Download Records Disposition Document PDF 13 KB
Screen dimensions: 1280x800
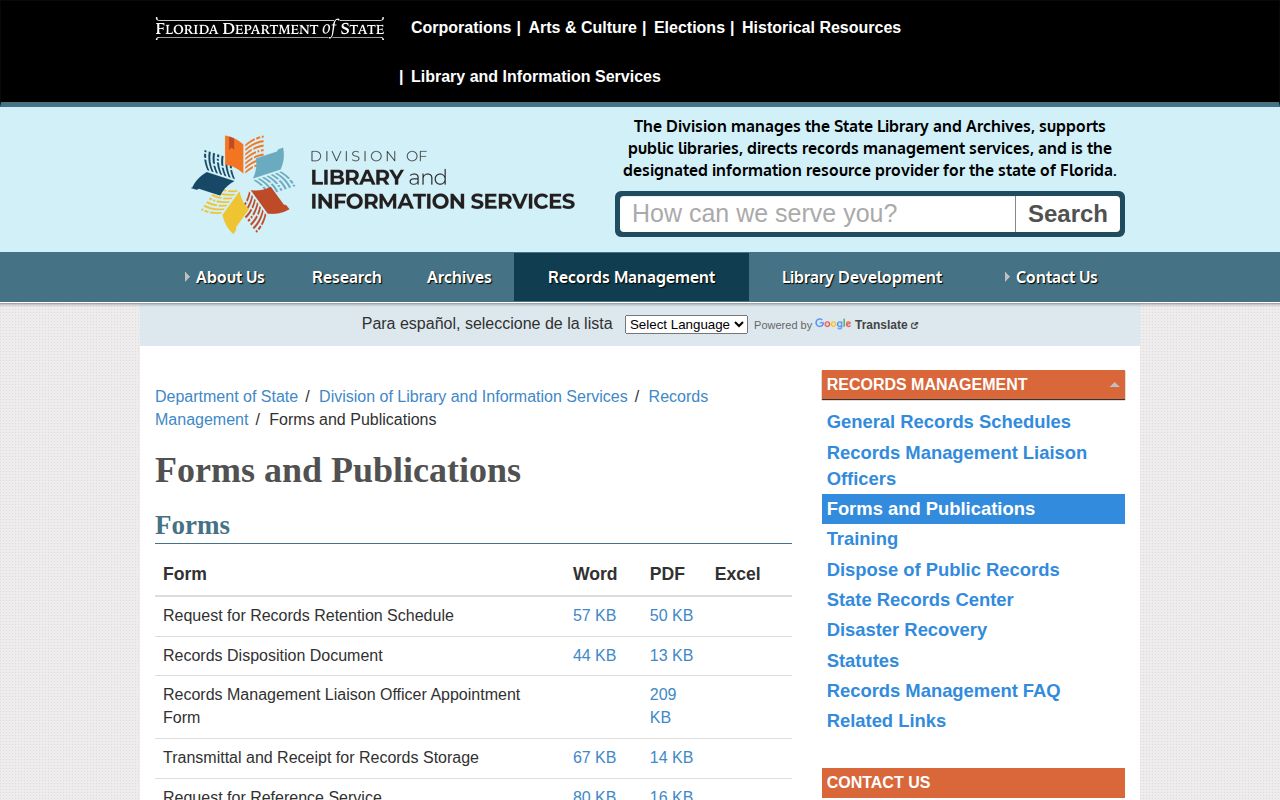tap(671, 656)
